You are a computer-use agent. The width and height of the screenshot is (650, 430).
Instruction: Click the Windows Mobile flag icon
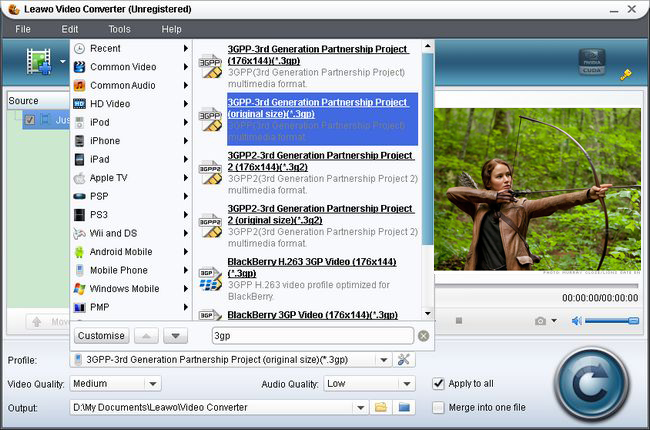point(79,289)
